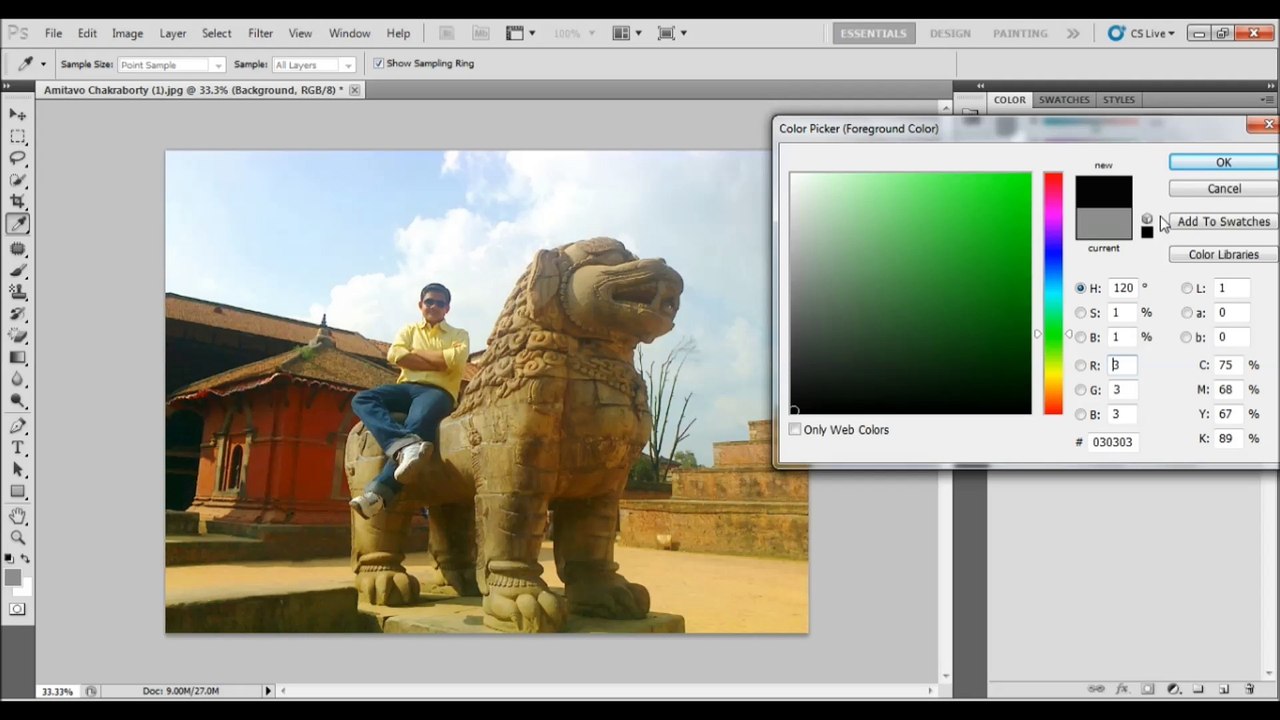Select the Pen tool
The width and height of the screenshot is (1280, 720).
pyautogui.click(x=18, y=427)
